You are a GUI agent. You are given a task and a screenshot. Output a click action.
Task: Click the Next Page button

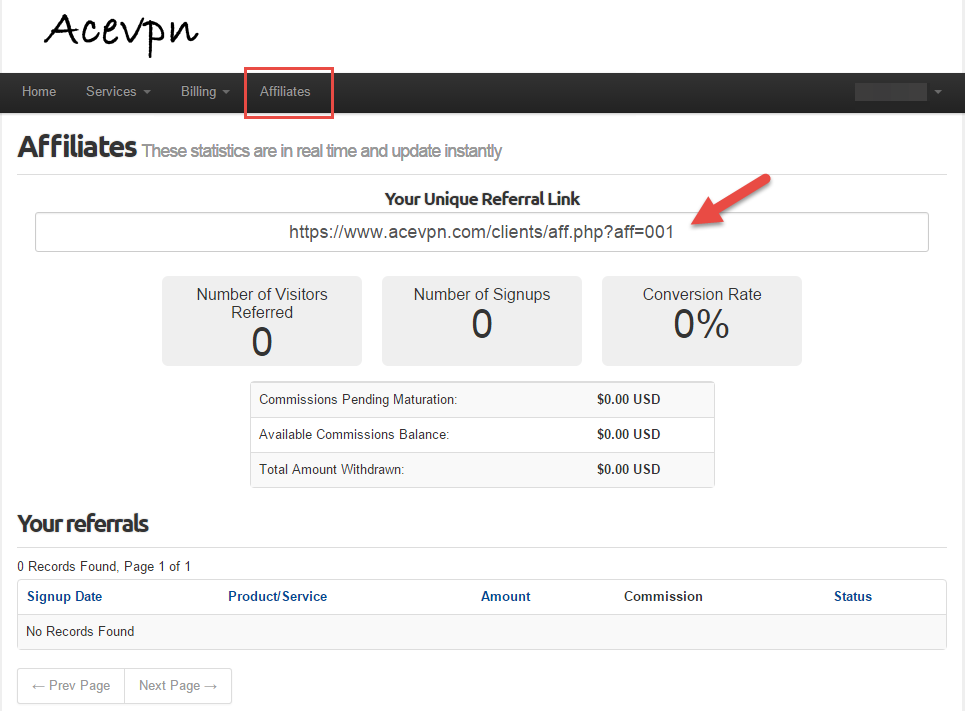click(178, 686)
